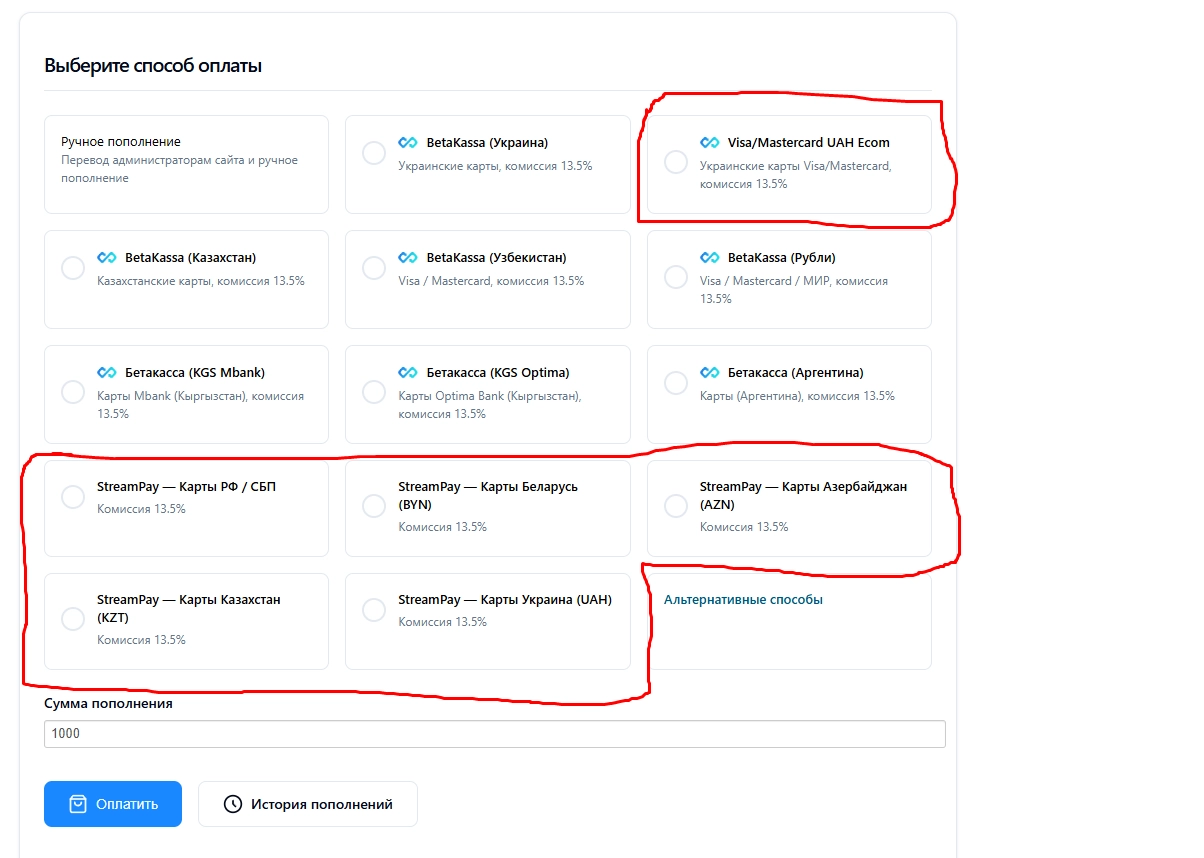Focus the Сумма пополнения input field
Screen dimensions: 1204x858
point(495,734)
